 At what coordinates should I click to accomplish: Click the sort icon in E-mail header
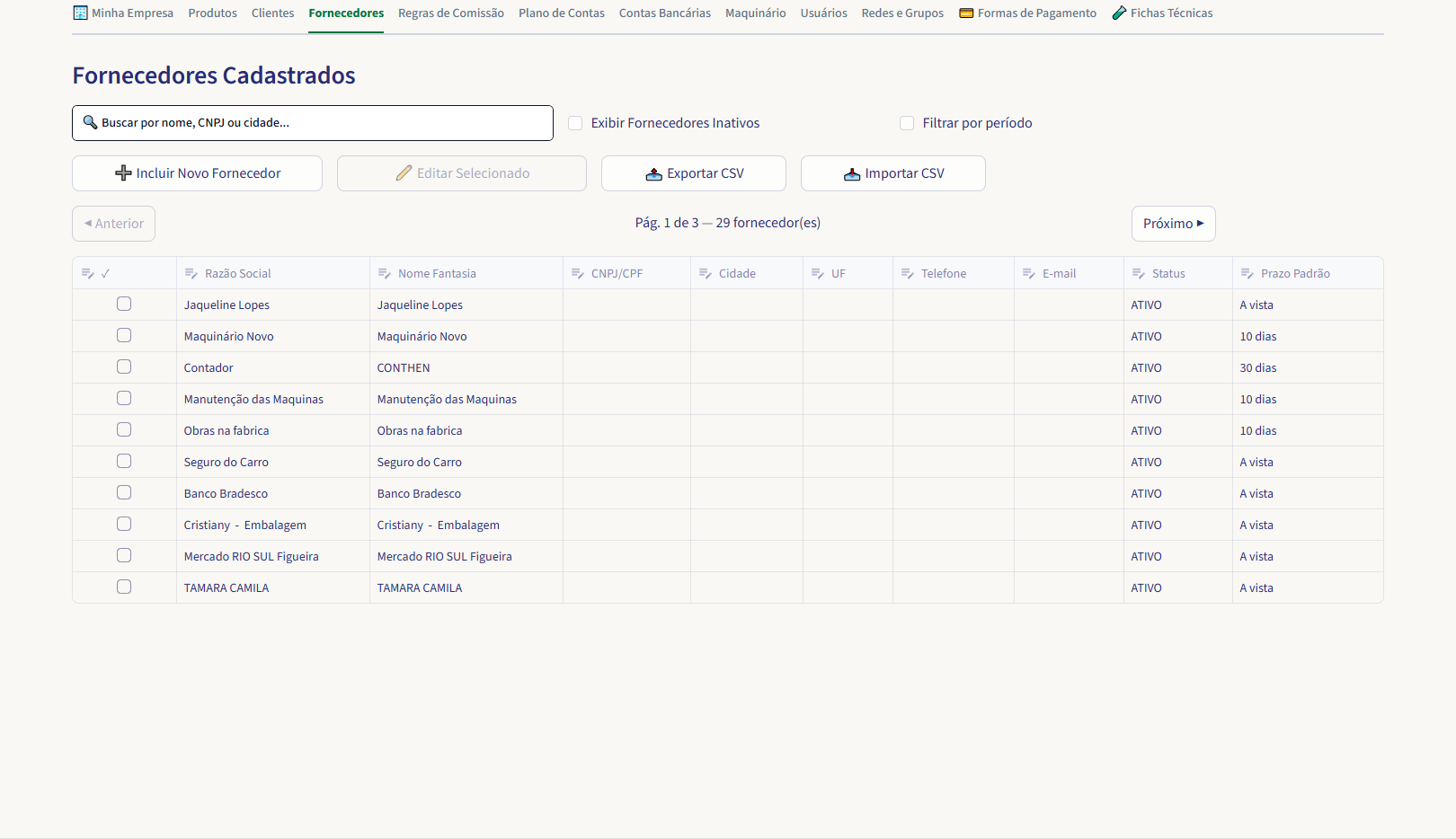1028,273
